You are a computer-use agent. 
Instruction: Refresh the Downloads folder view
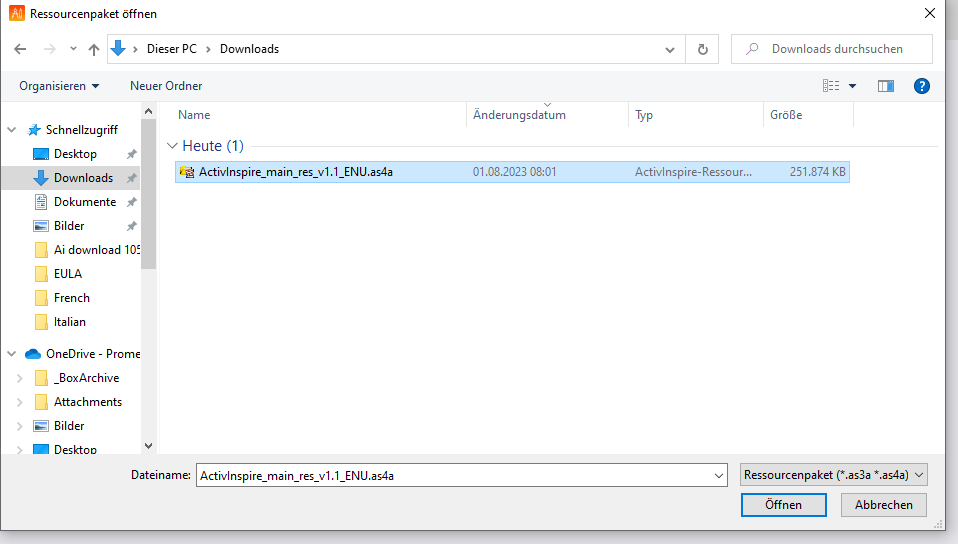click(x=703, y=49)
